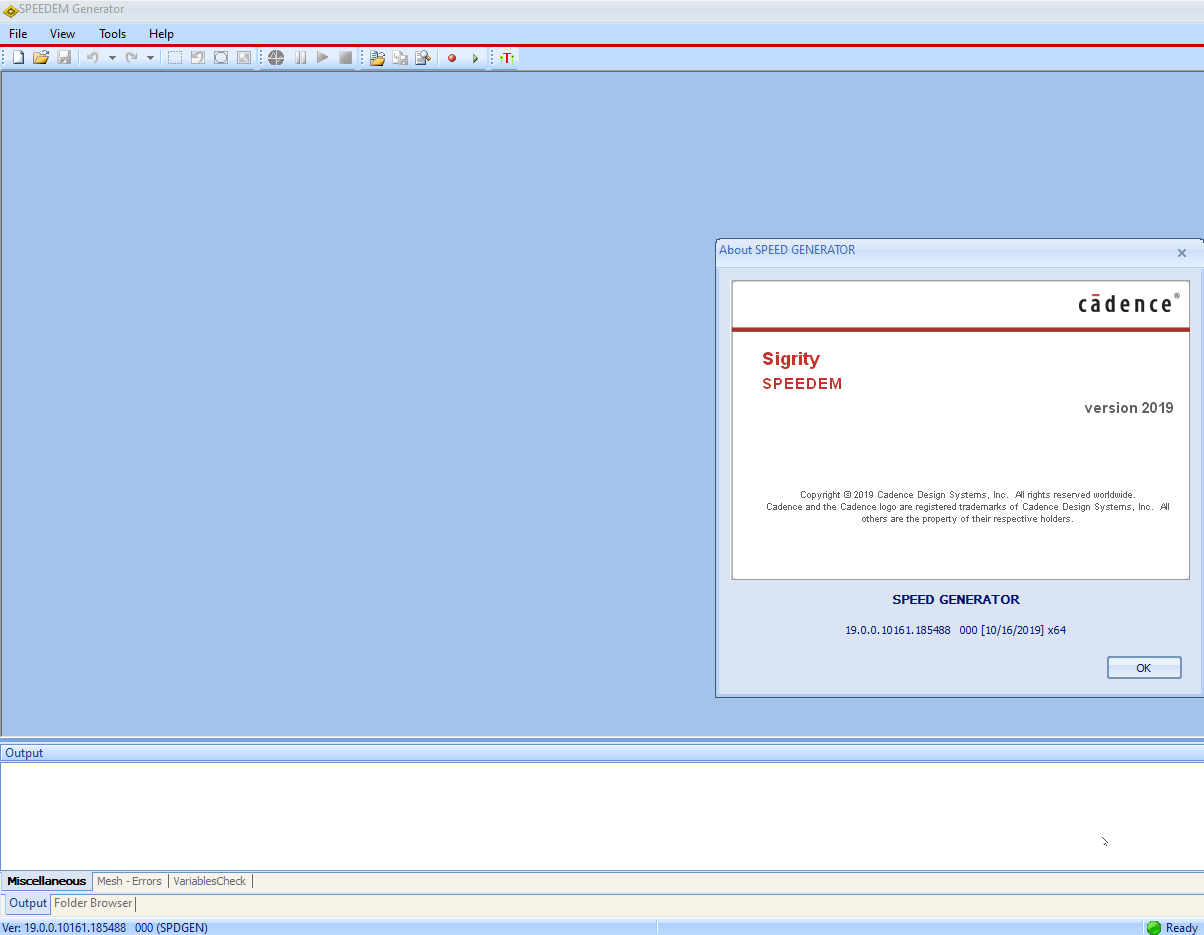Select the Output bottom tab
Viewport: 1204px width, 935px height.
[x=28, y=903]
